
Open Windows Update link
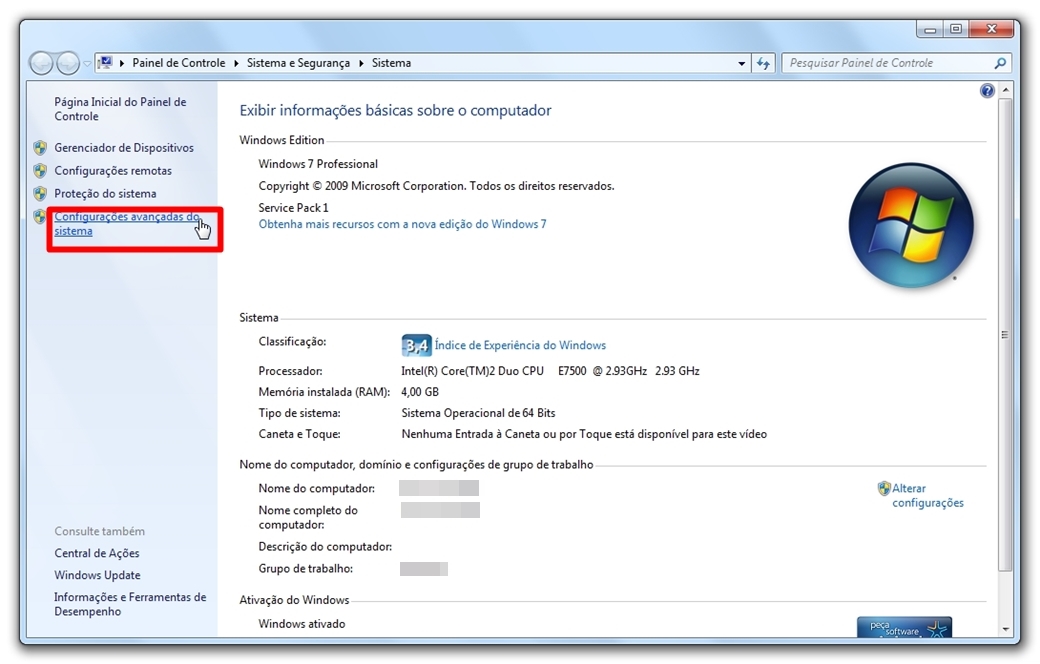point(98,575)
